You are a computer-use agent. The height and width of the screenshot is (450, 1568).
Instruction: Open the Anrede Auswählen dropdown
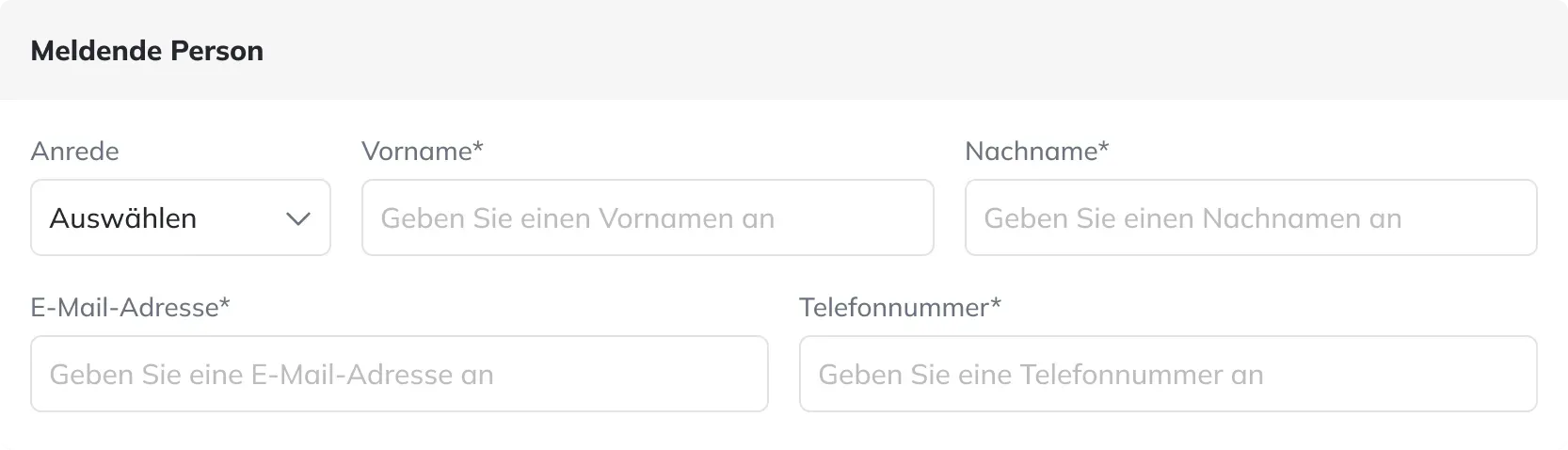coord(181,217)
